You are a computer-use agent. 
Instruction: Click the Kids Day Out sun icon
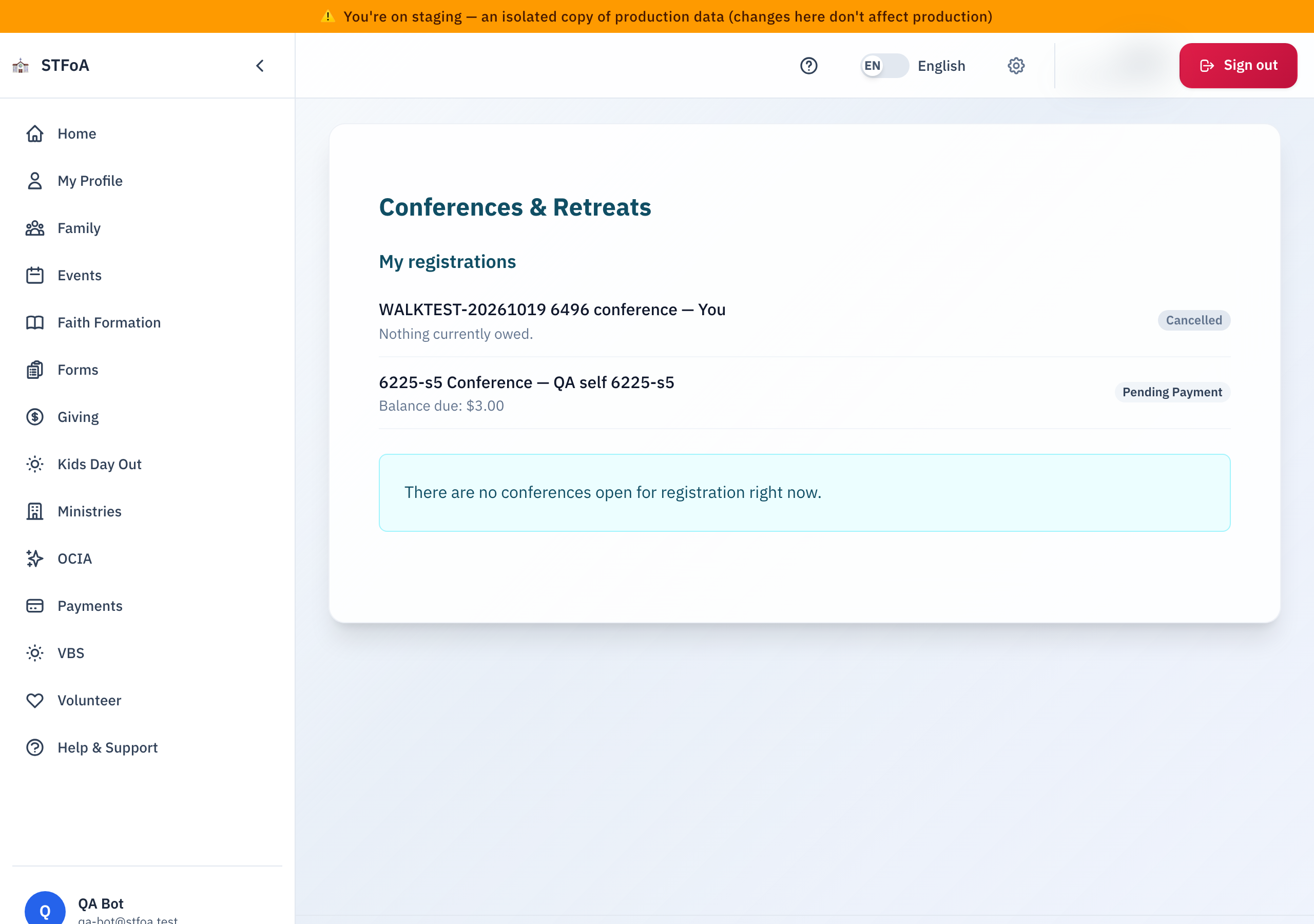coord(35,464)
